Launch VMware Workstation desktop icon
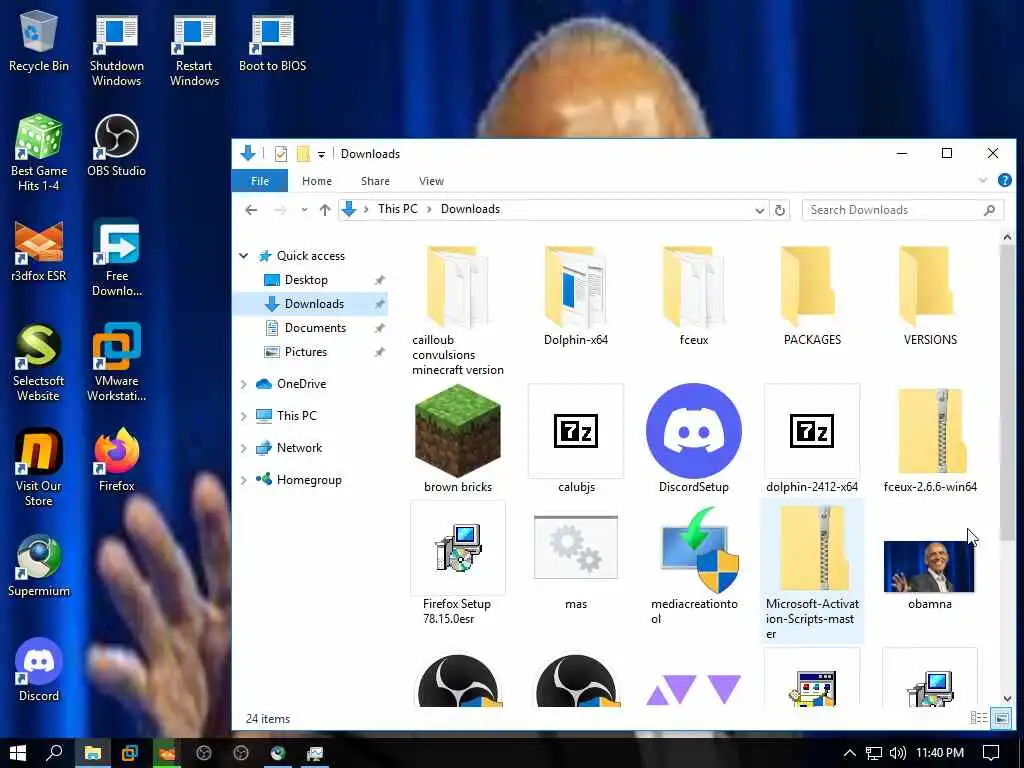Screen dimensions: 1024x768 click(x=116, y=362)
